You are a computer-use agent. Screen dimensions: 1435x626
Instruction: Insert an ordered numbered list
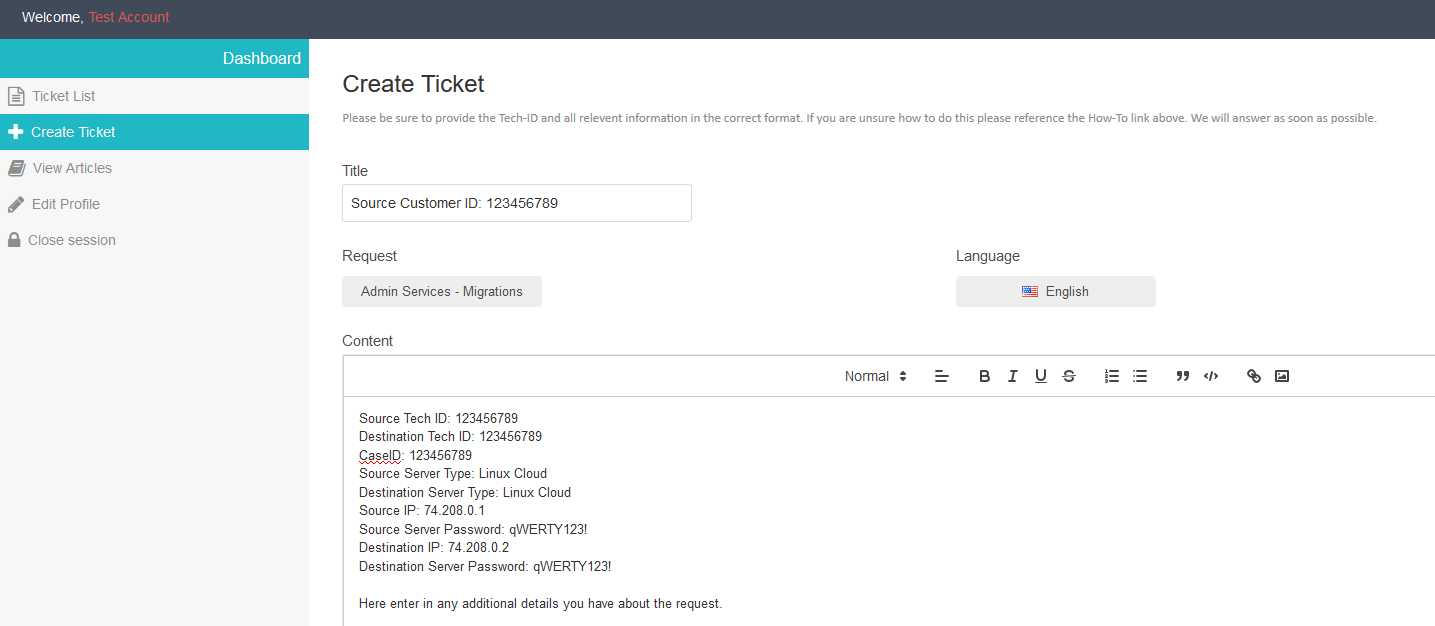click(1111, 376)
